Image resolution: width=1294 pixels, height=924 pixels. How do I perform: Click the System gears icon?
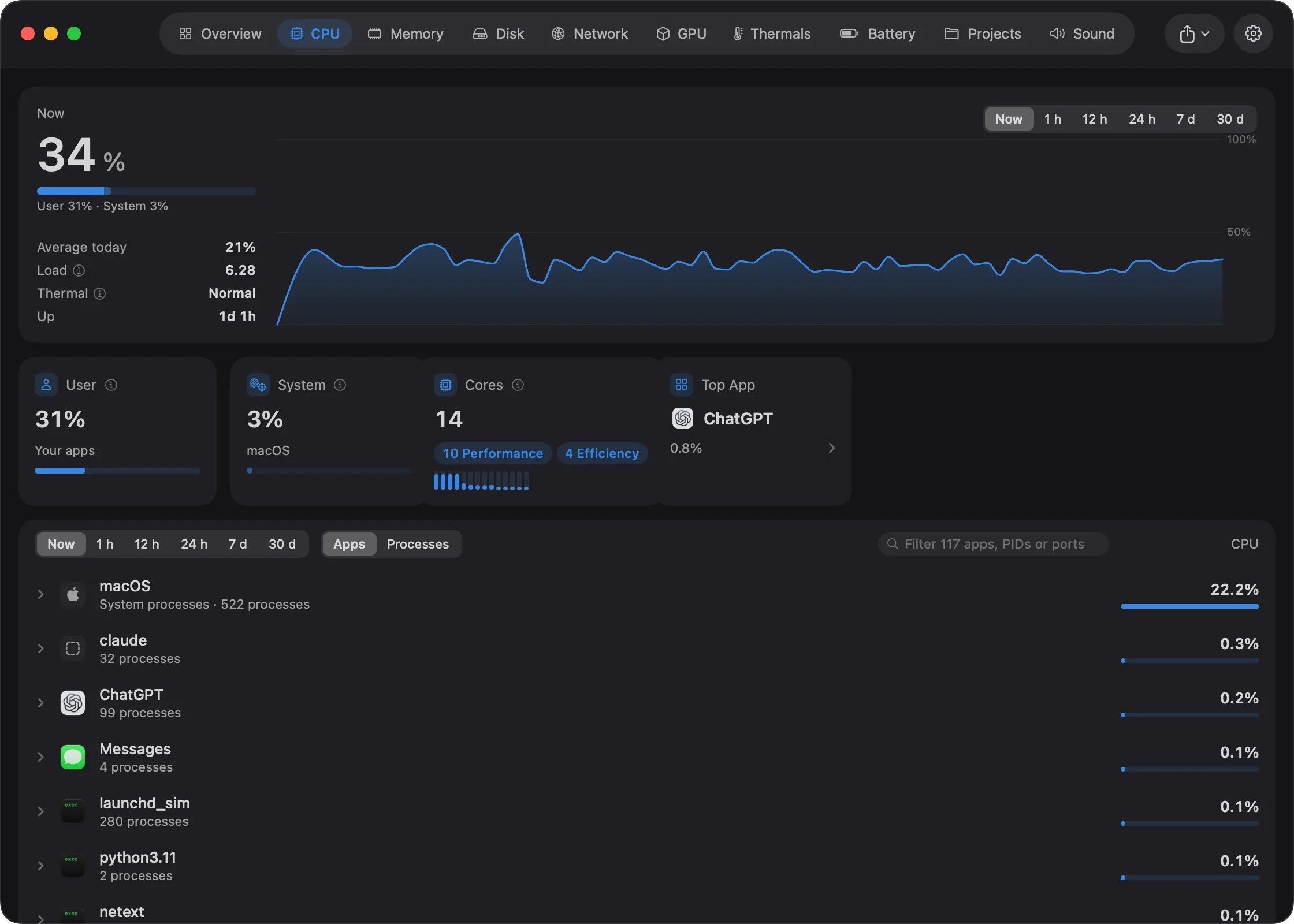[x=258, y=385]
